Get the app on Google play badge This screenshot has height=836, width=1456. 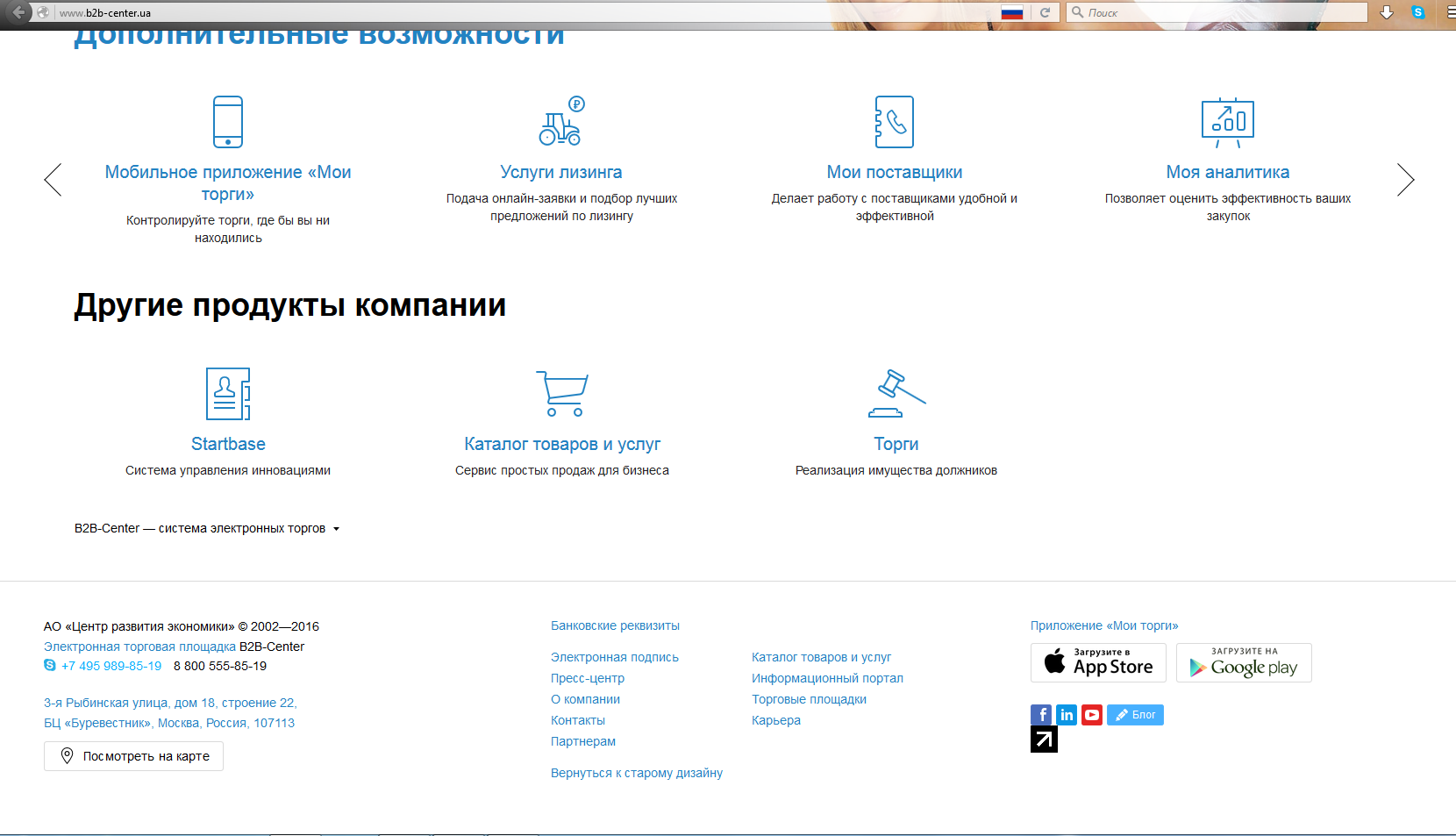click(x=1244, y=662)
